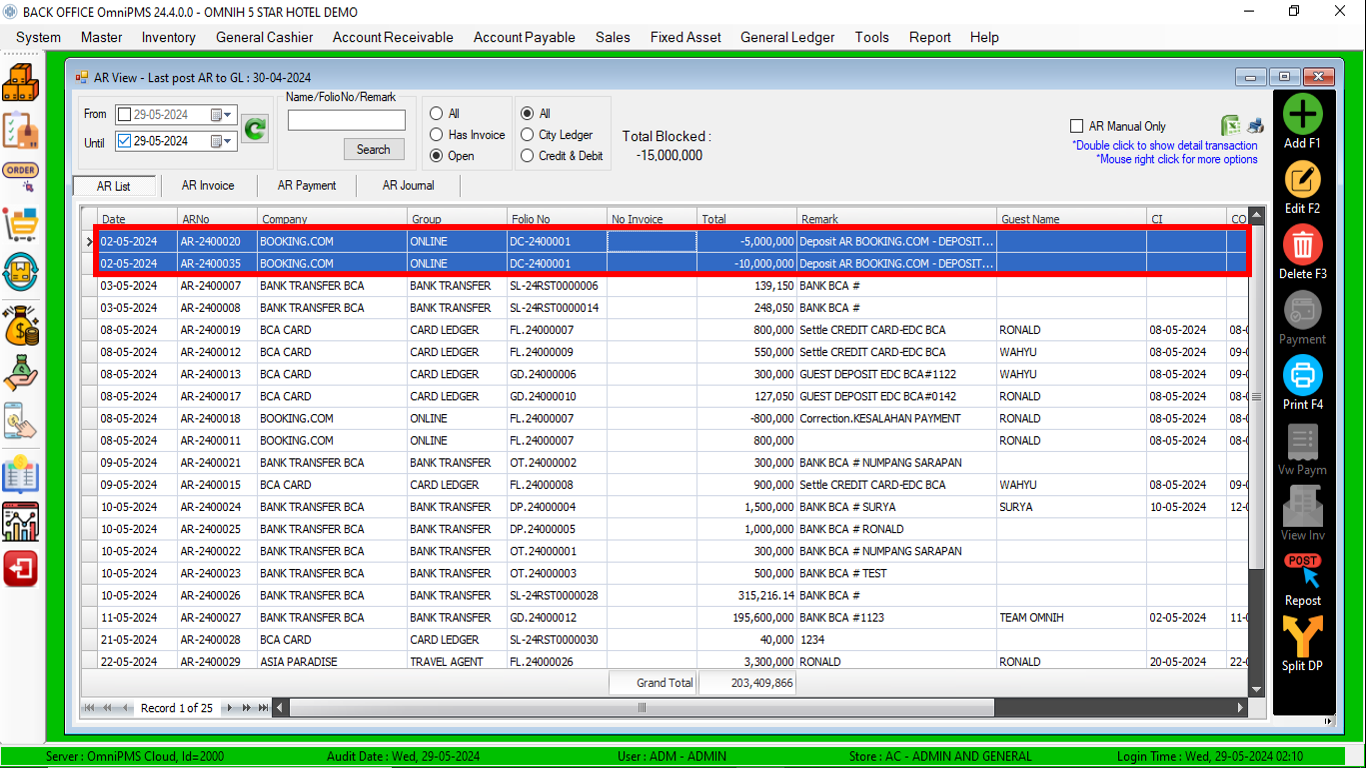The height and width of the screenshot is (768, 1366).
Task: Click the Name/FolioNo/Remark search field
Action: (x=346, y=120)
